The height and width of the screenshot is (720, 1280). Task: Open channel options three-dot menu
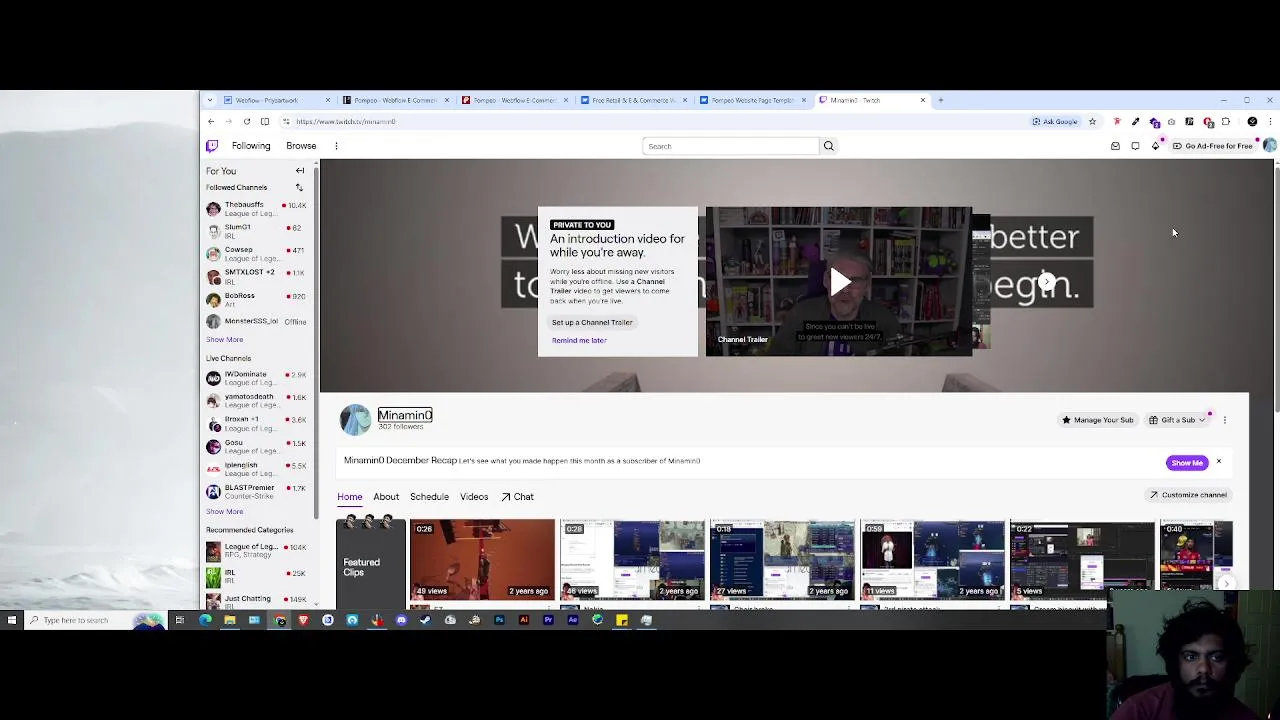(1225, 420)
